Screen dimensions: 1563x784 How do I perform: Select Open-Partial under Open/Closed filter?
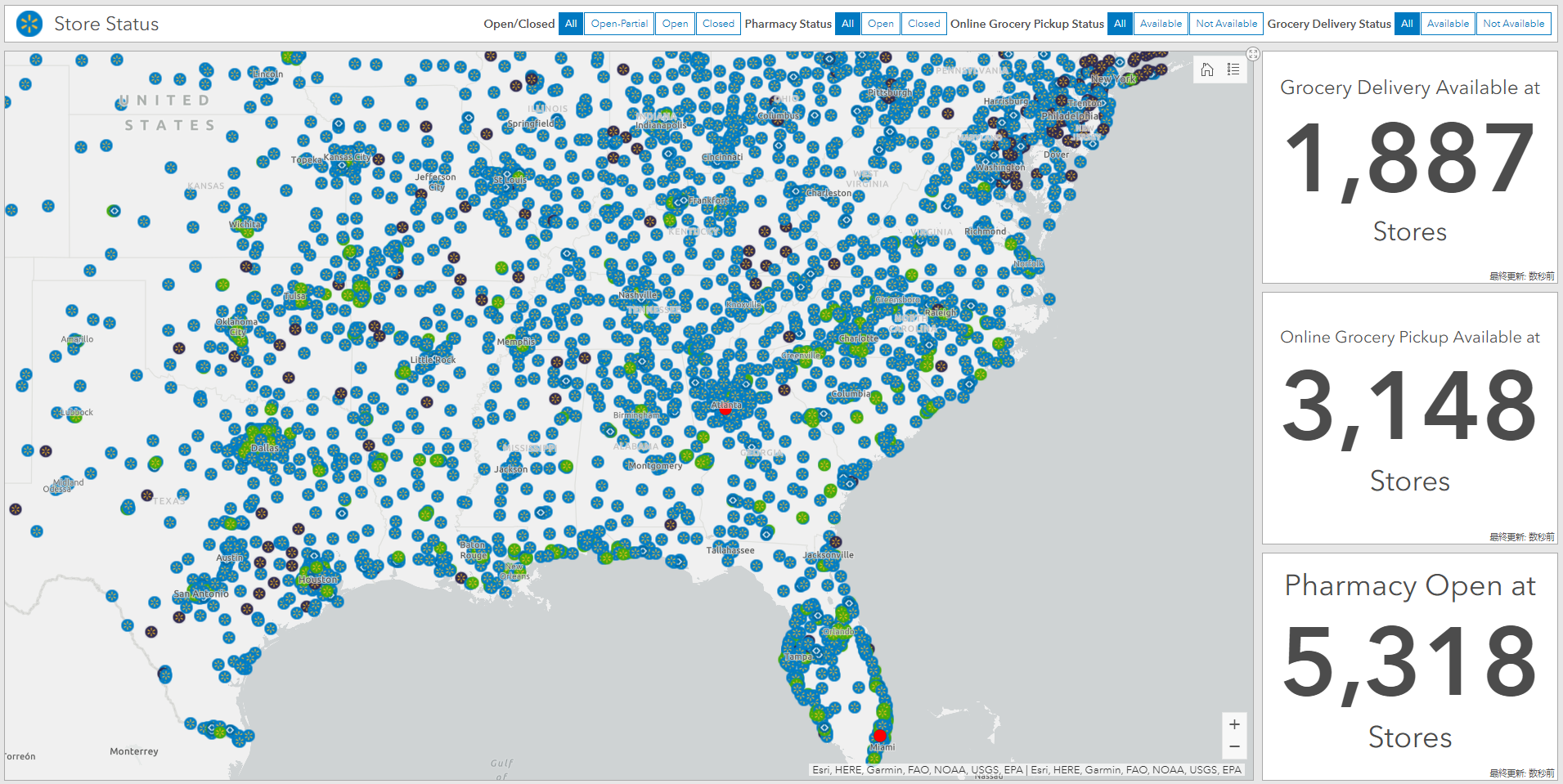click(x=619, y=24)
